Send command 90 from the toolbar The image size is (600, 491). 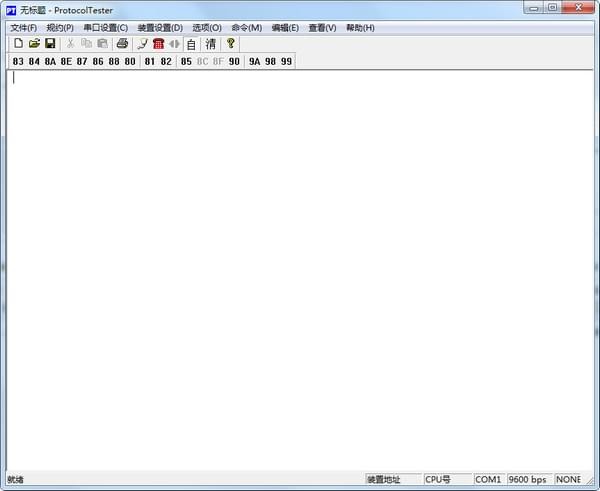coord(234,61)
